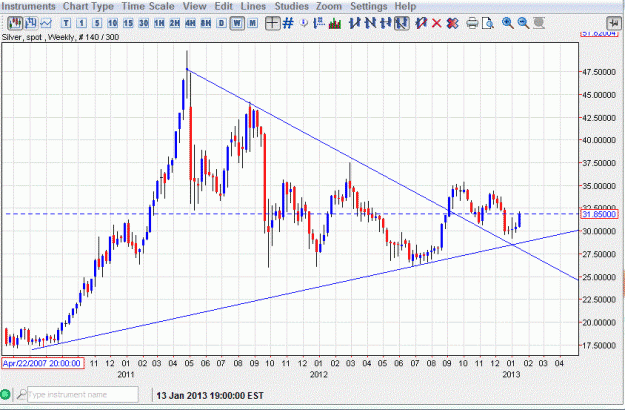Switch to 2H time scale
Image resolution: width=625 pixels, height=410 pixels.
[x=175, y=23]
